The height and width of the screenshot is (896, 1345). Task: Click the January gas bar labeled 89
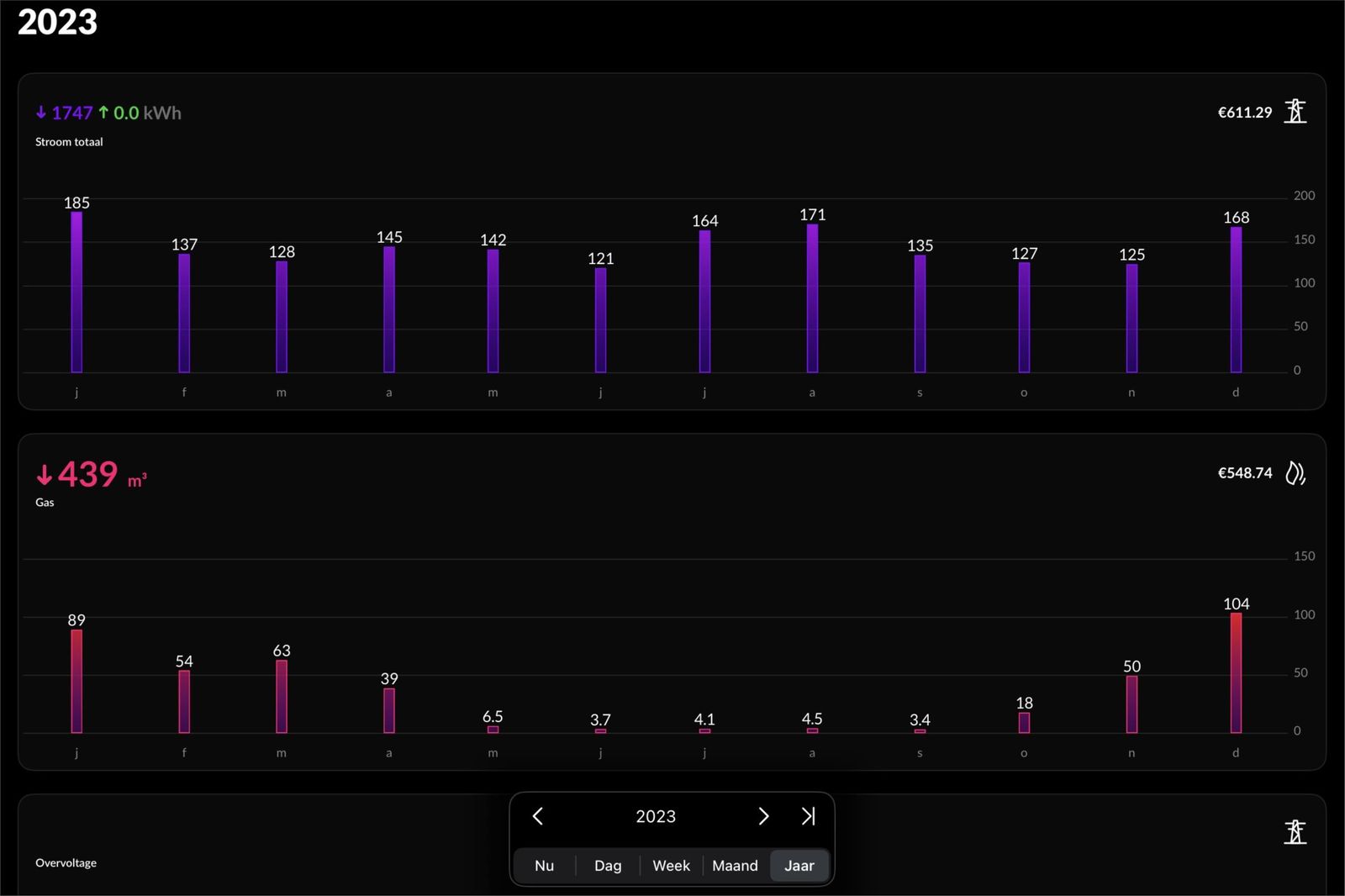[76, 681]
